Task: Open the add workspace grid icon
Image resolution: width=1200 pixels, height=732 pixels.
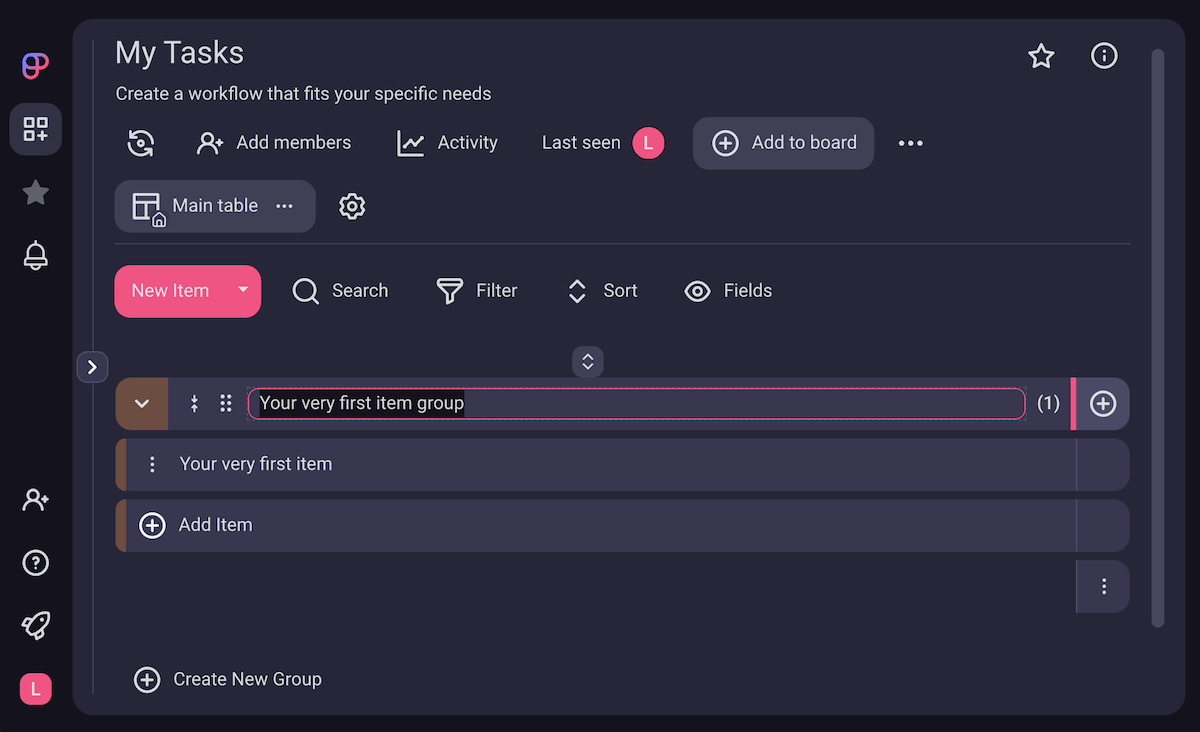Action: [36, 129]
